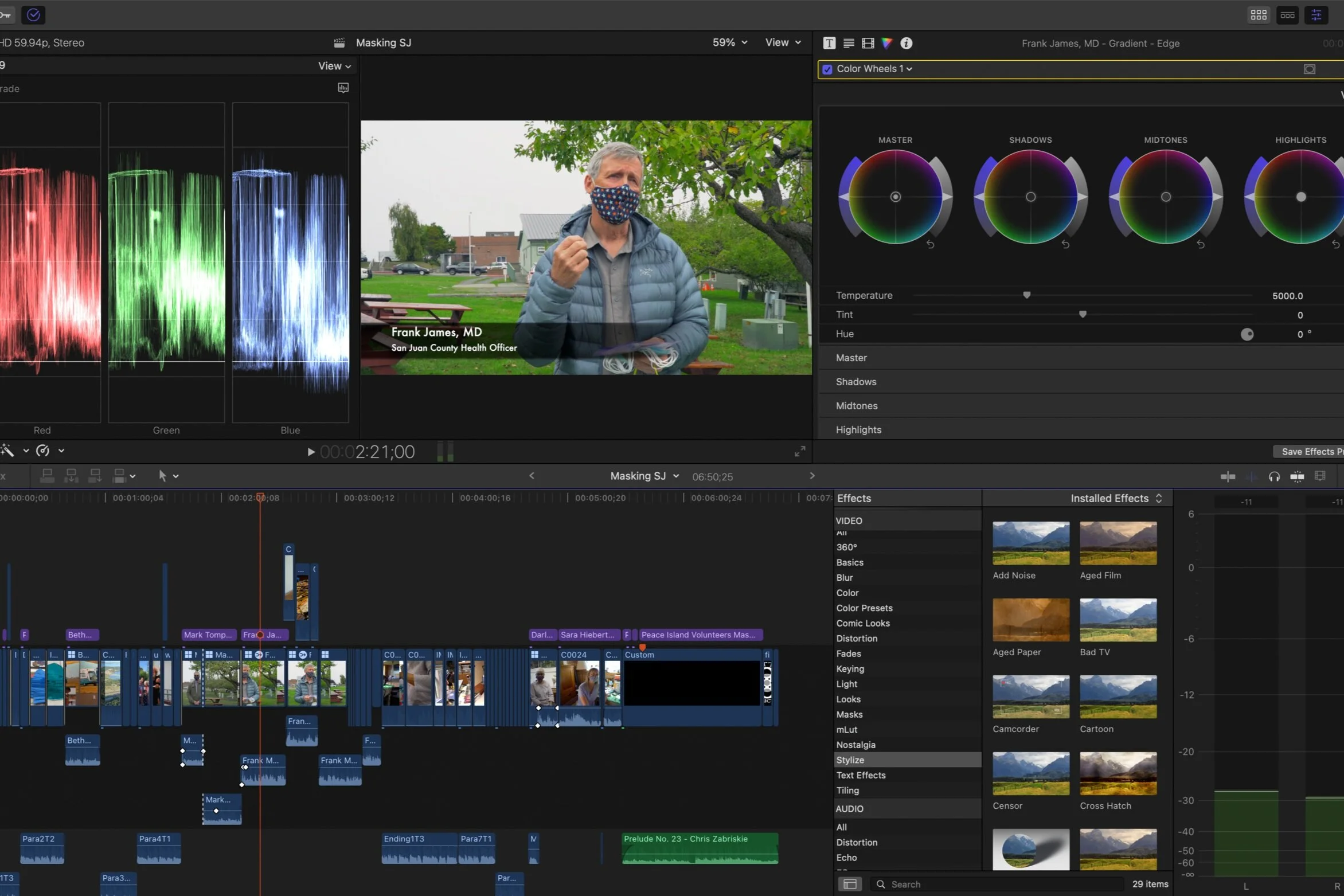1344x896 pixels.
Task: Reset the Midtones color wheel arrow
Action: [1201, 244]
